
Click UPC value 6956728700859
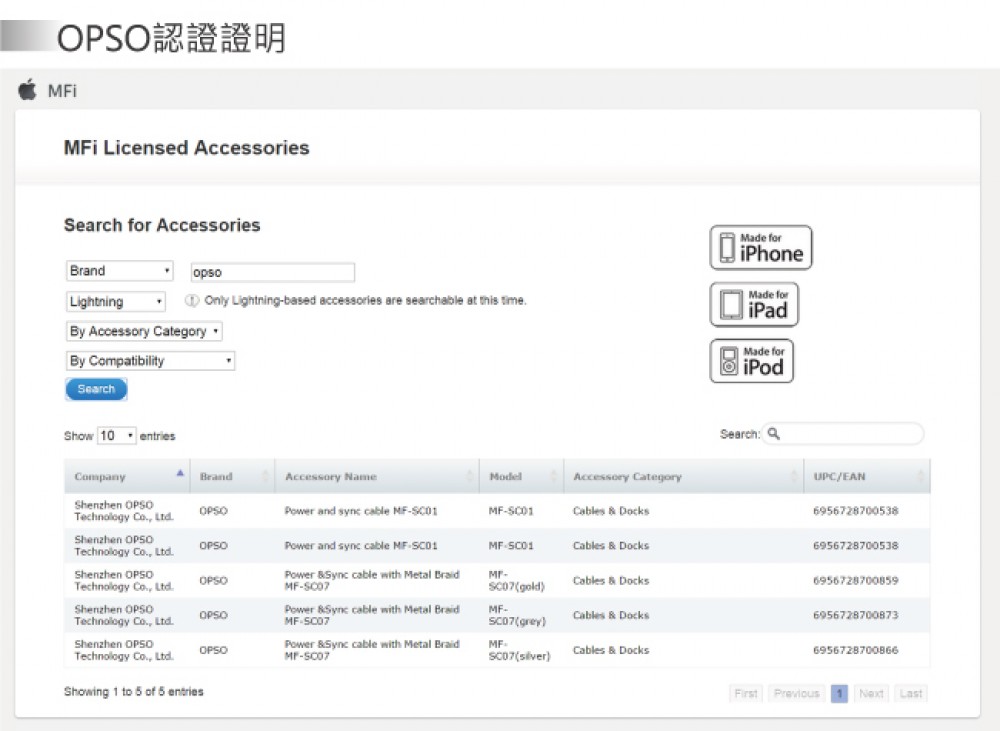855,580
